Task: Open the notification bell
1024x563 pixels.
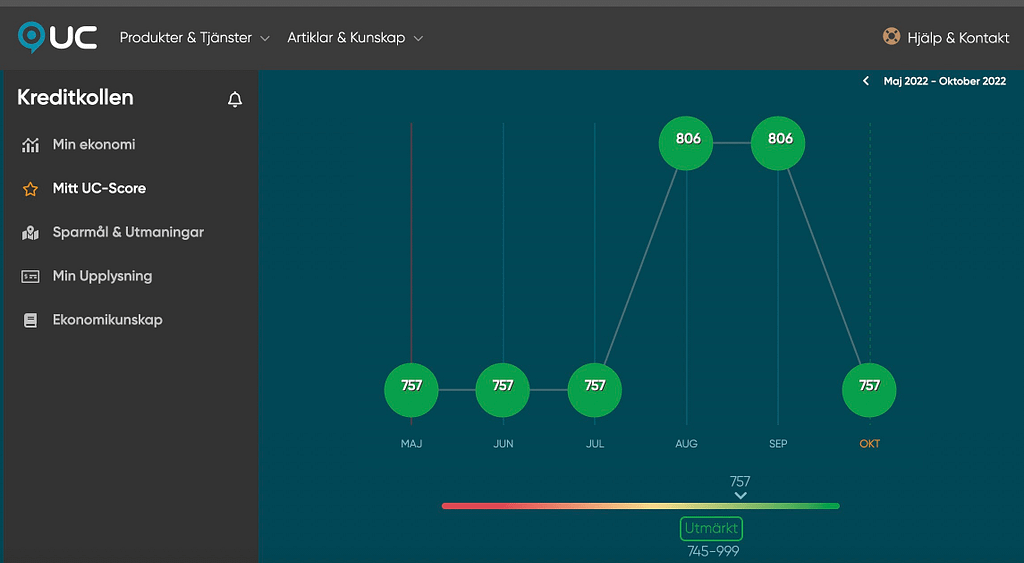Action: tap(235, 99)
